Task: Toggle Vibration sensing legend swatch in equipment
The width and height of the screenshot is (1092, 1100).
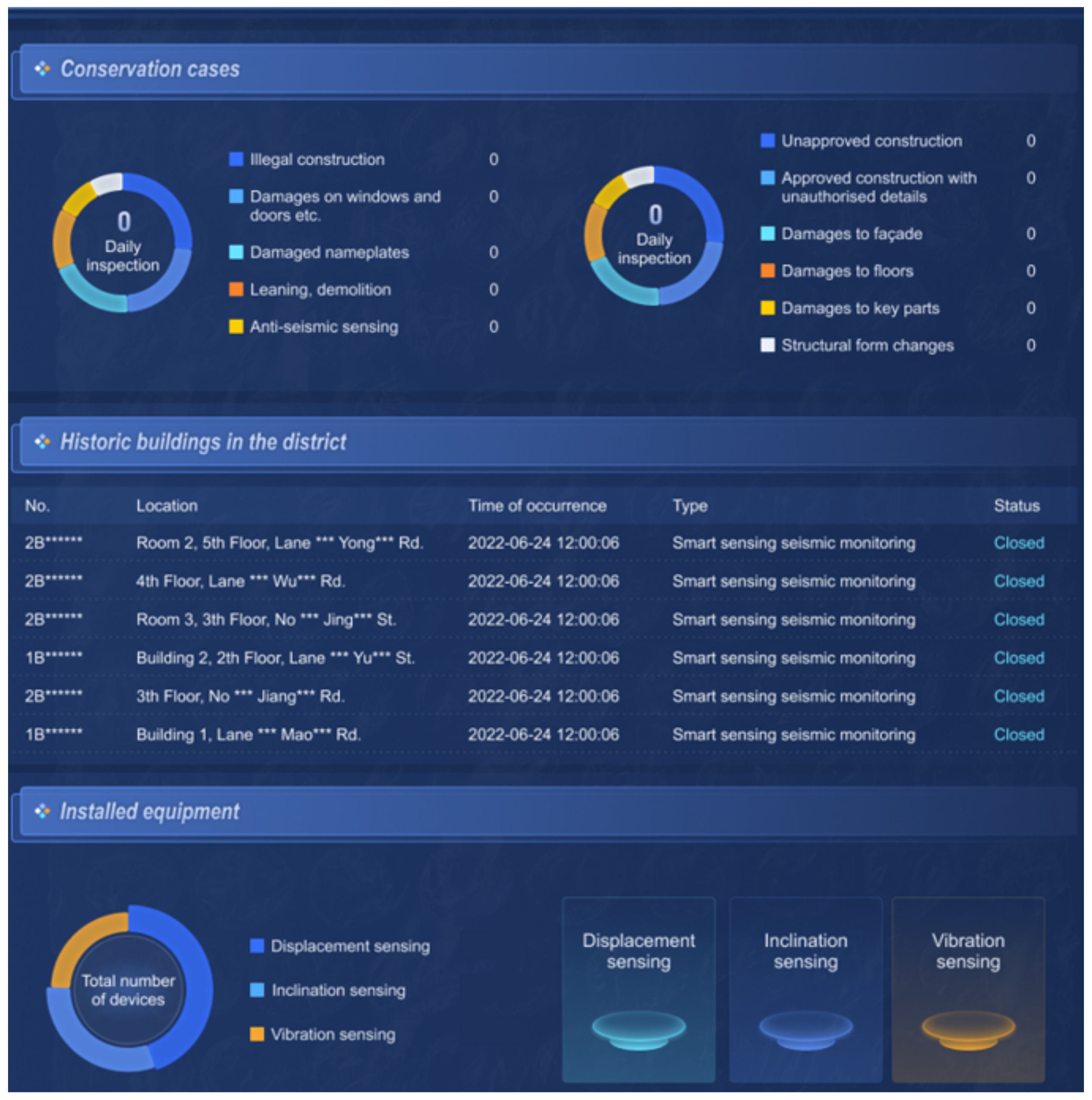Action: tap(257, 1035)
